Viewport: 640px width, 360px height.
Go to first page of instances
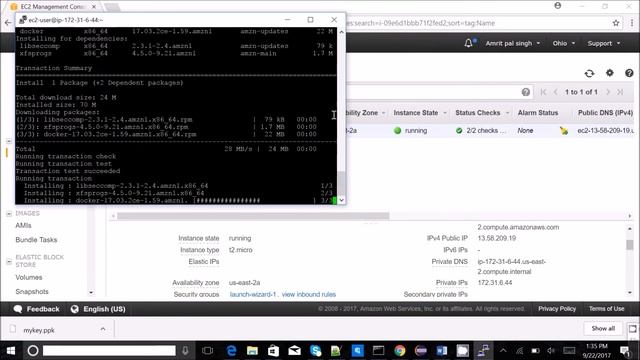coord(543,92)
